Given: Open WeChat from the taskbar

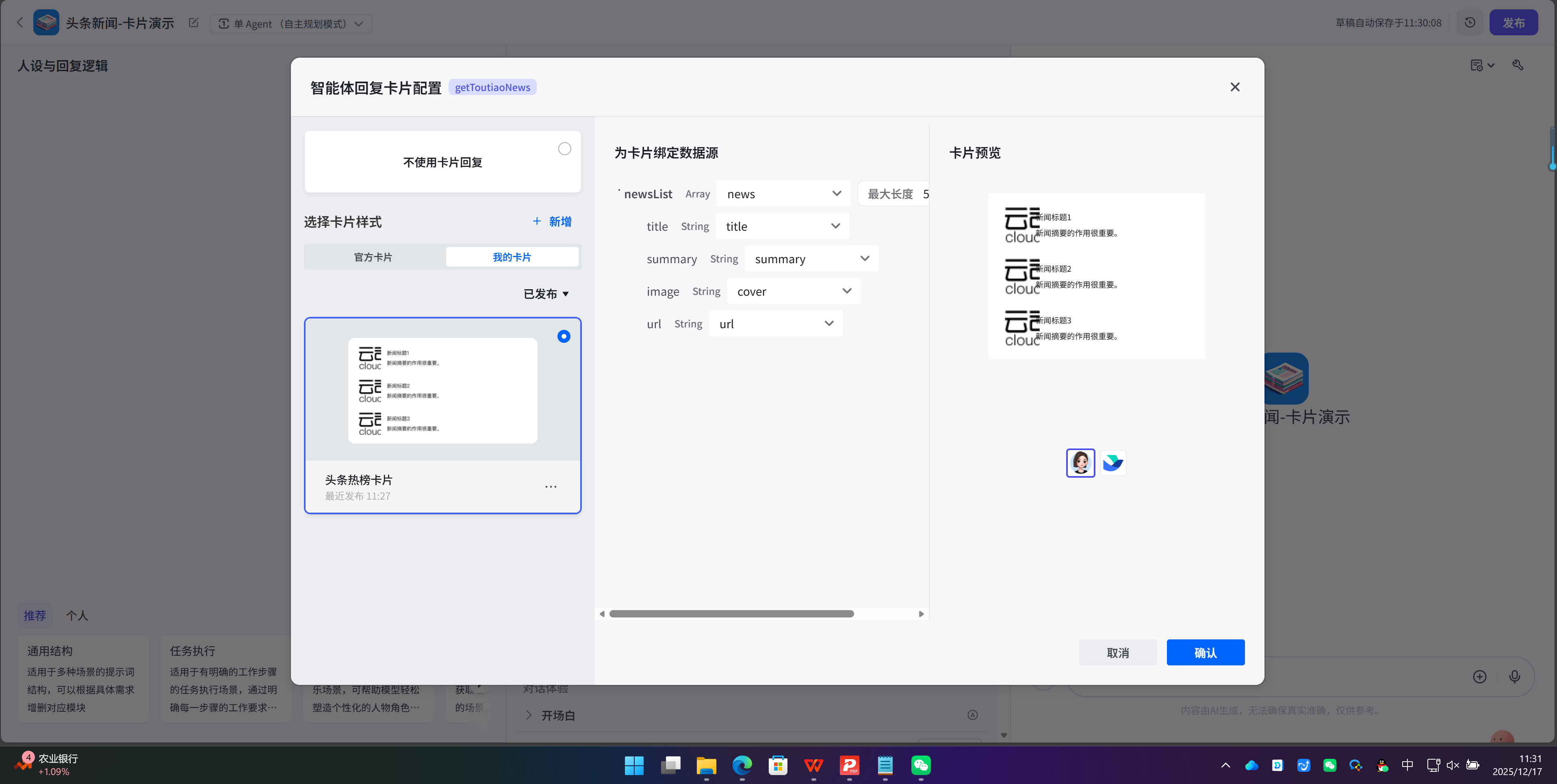Looking at the screenshot, I should (921, 765).
